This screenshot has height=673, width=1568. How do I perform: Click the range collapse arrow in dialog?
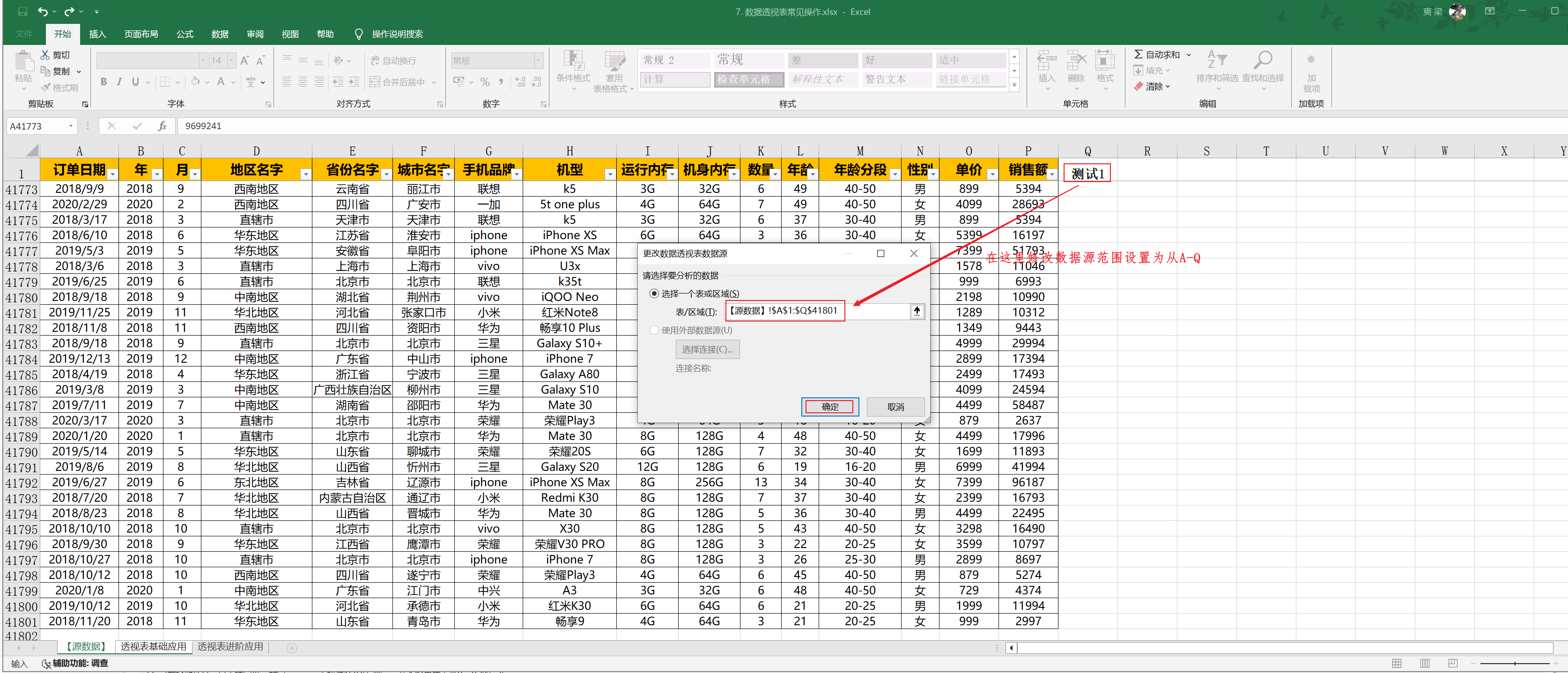pos(917,311)
